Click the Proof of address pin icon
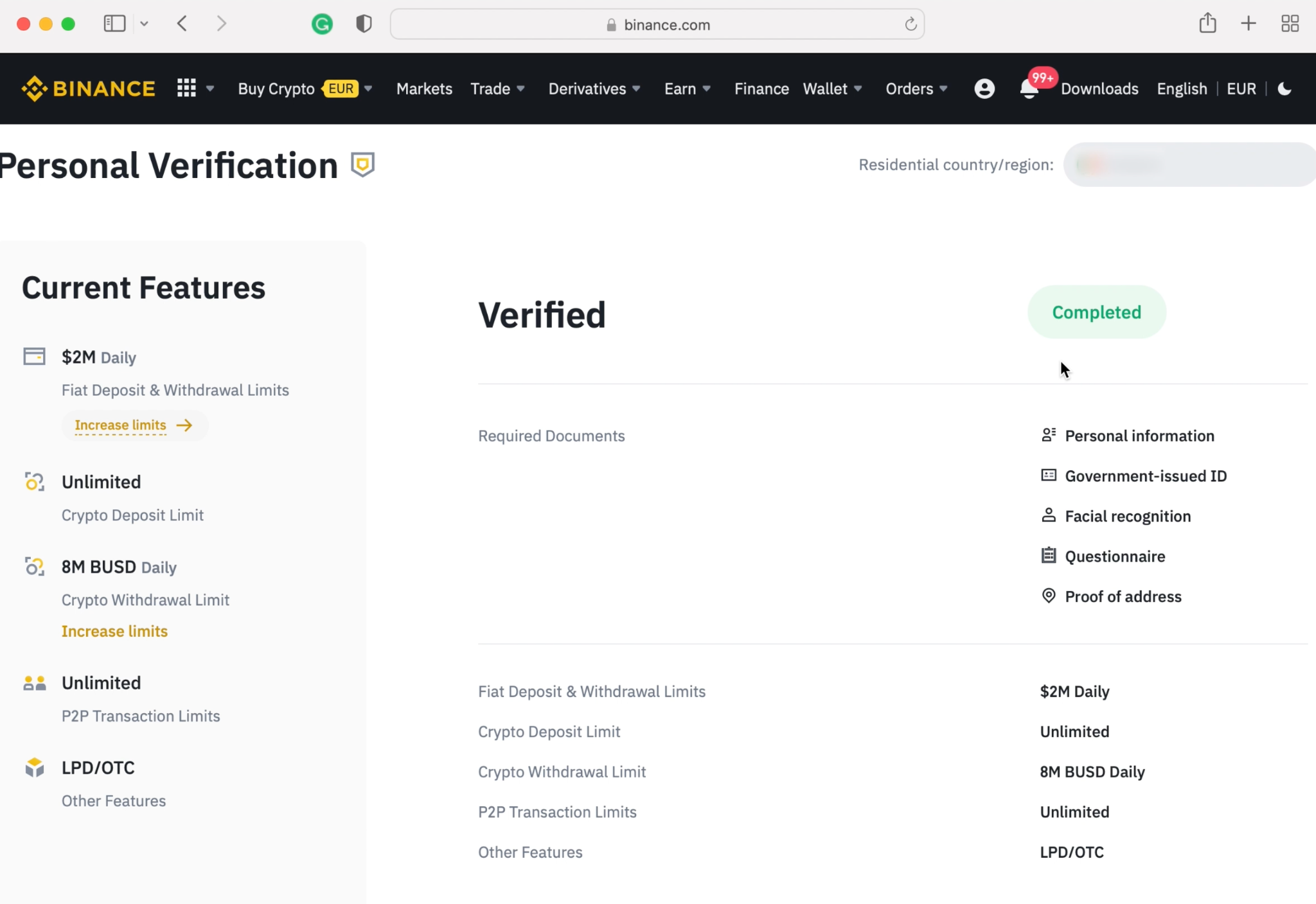 (x=1048, y=596)
